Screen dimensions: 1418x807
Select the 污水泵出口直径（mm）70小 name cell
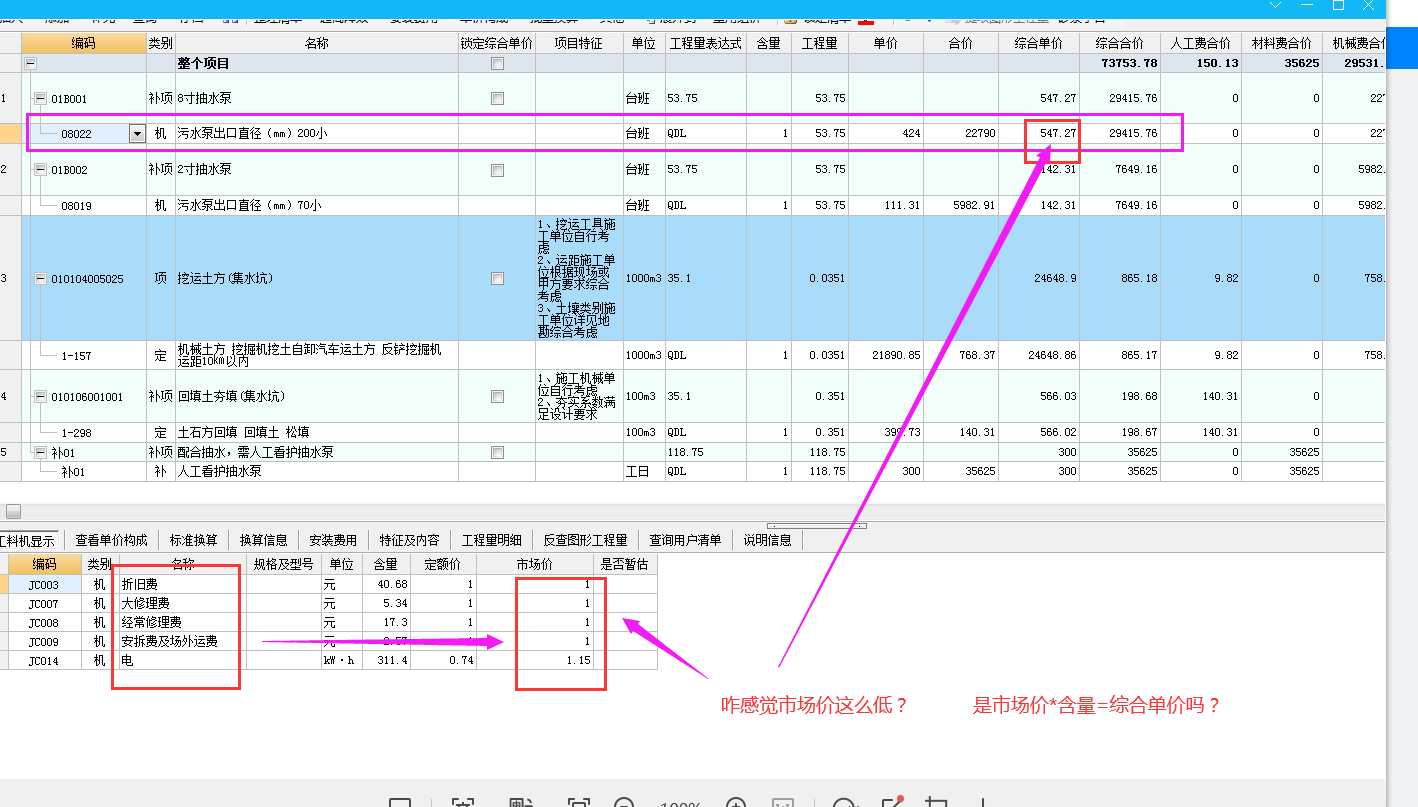tap(317, 205)
